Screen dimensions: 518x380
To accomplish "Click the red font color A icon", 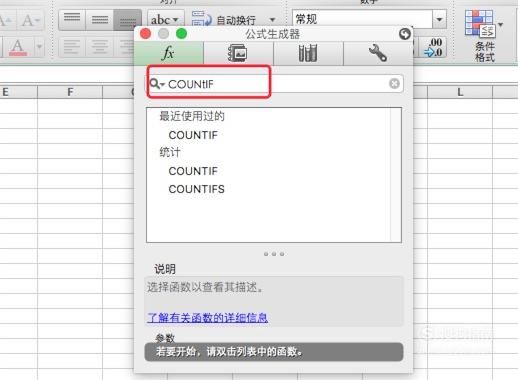I will [x=18, y=47].
